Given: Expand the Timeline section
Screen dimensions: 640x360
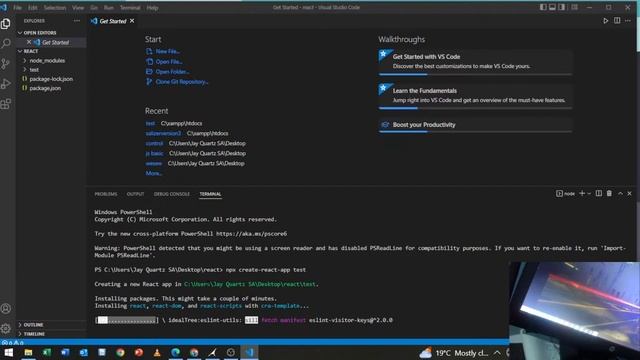Looking at the screenshot, I should [34, 334].
